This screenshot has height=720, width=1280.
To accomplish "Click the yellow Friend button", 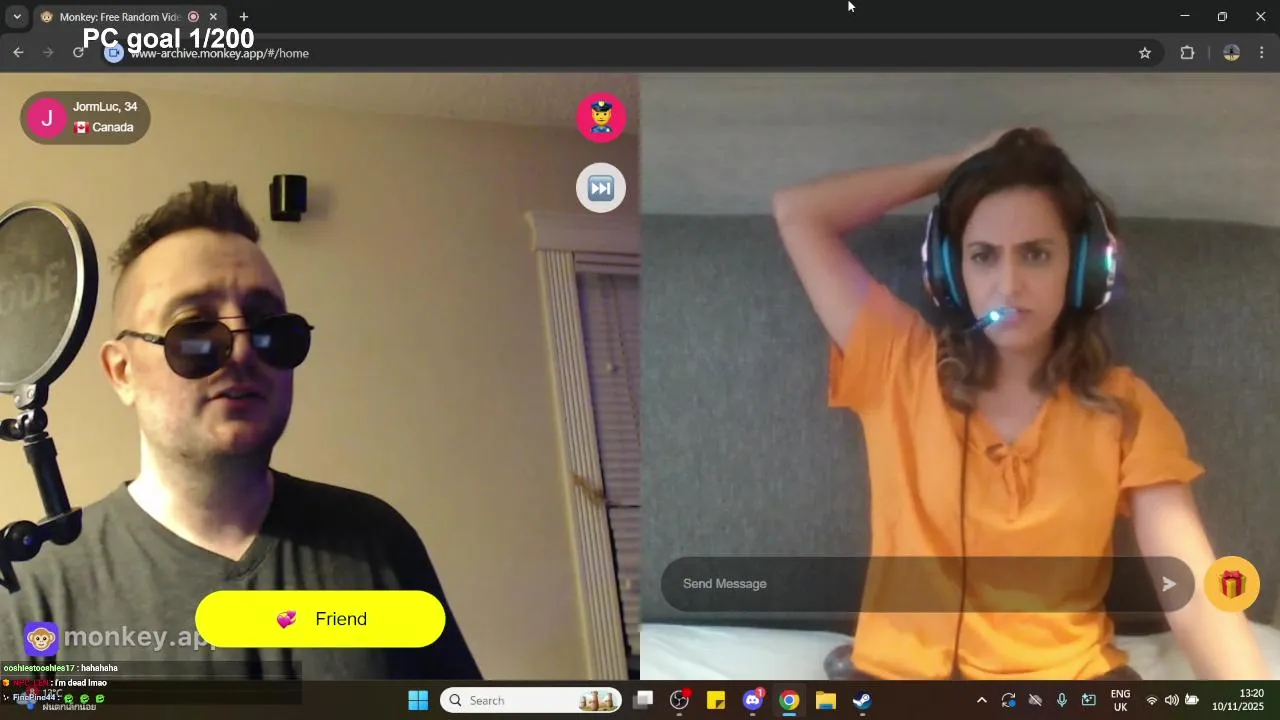I will (320, 619).
